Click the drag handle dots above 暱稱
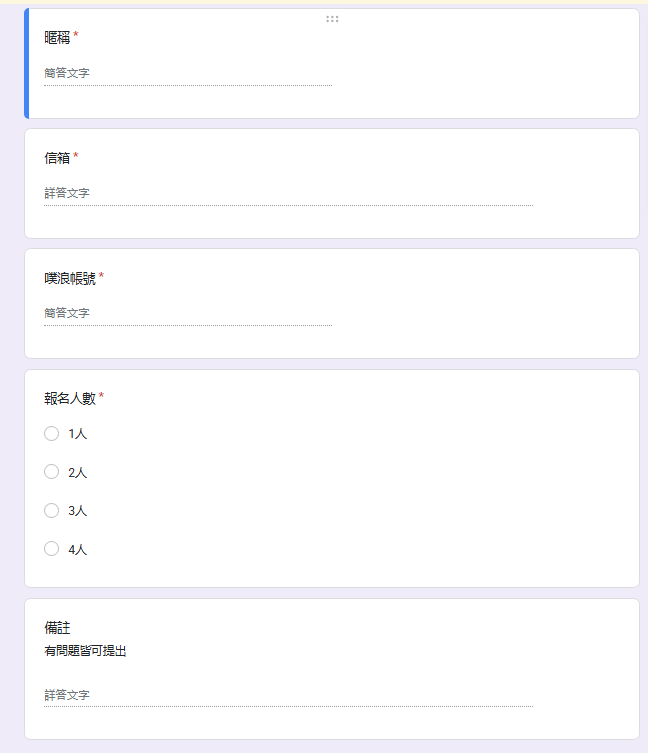This screenshot has height=753, width=648. pyautogui.click(x=332, y=19)
